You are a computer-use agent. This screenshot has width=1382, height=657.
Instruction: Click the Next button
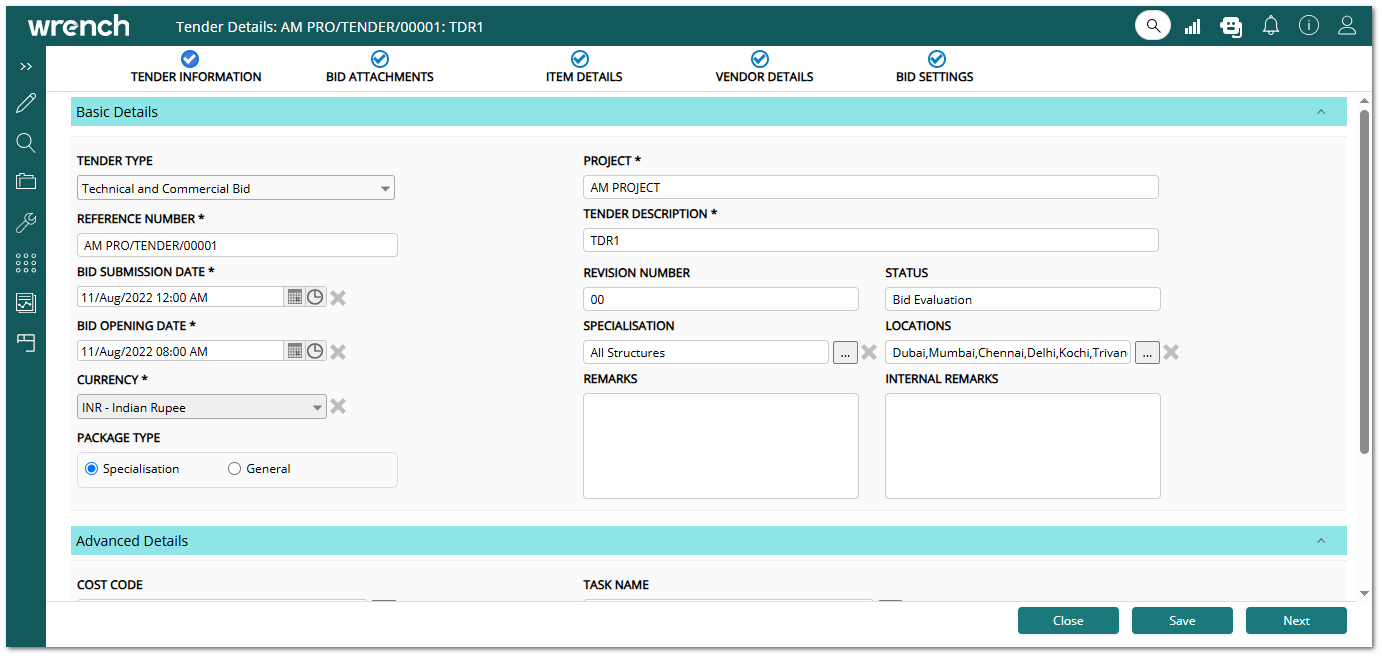1296,621
